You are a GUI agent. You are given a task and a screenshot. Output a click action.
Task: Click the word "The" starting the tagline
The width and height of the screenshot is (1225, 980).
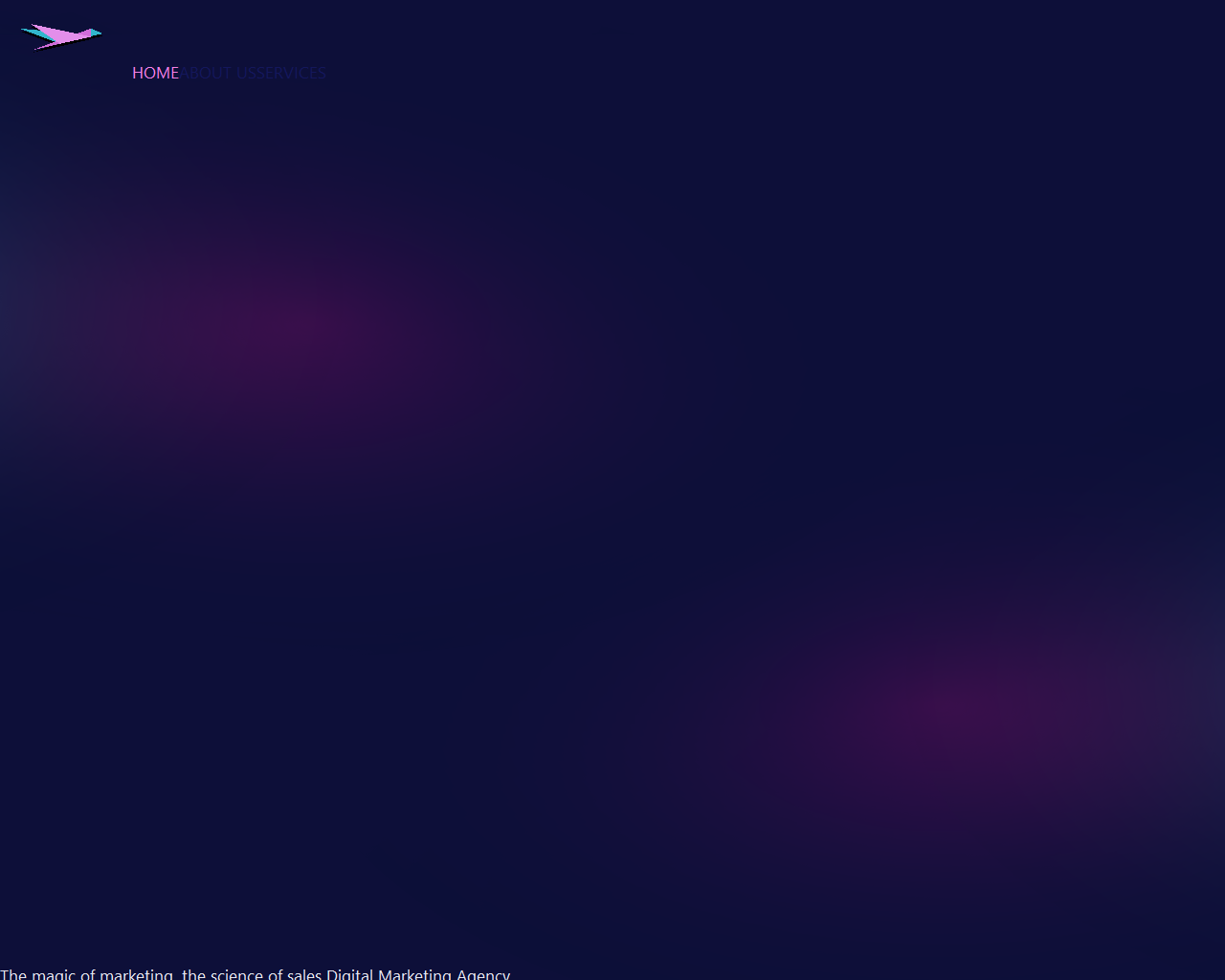(13, 973)
